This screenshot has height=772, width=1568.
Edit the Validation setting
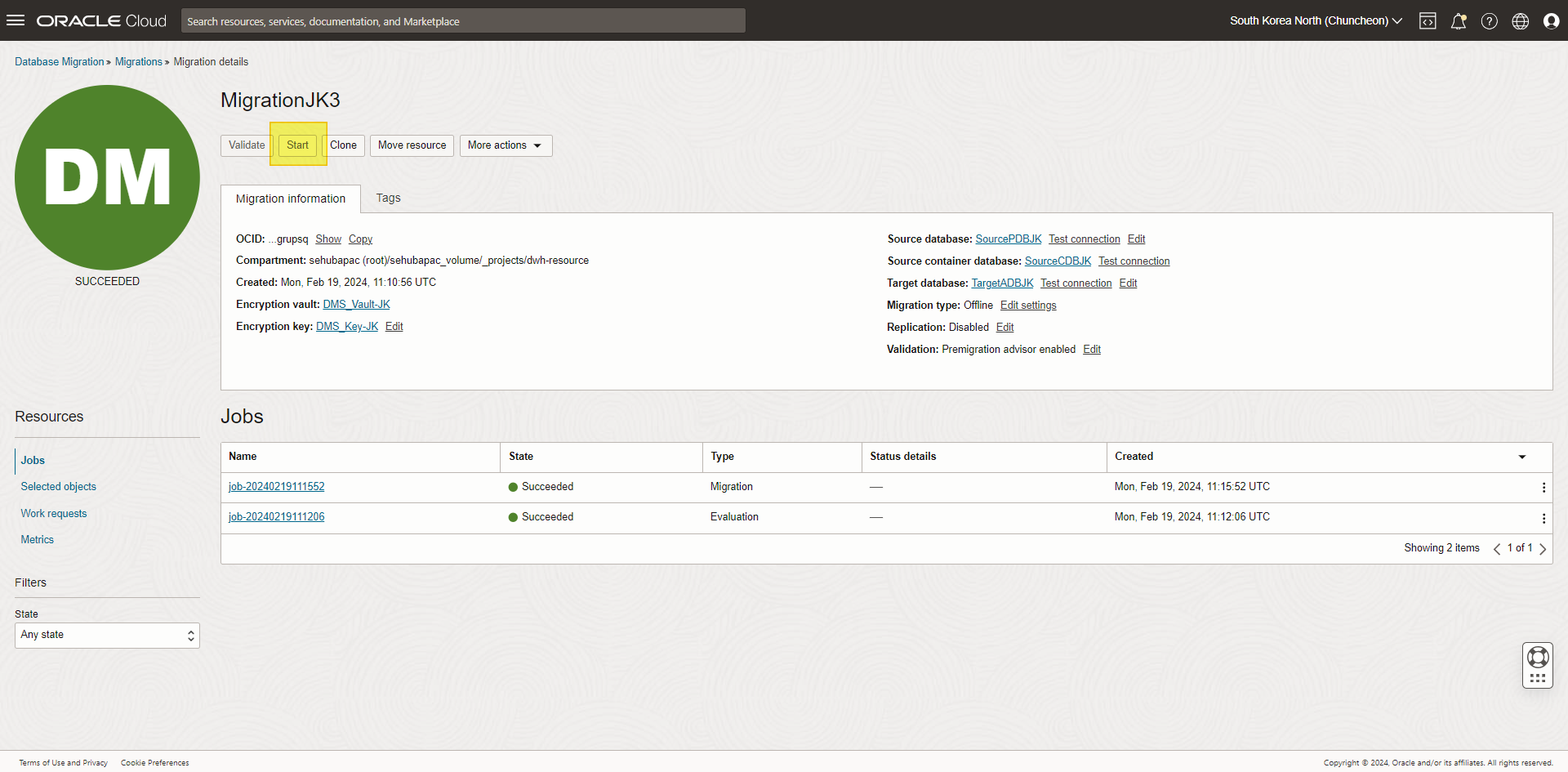(x=1092, y=350)
